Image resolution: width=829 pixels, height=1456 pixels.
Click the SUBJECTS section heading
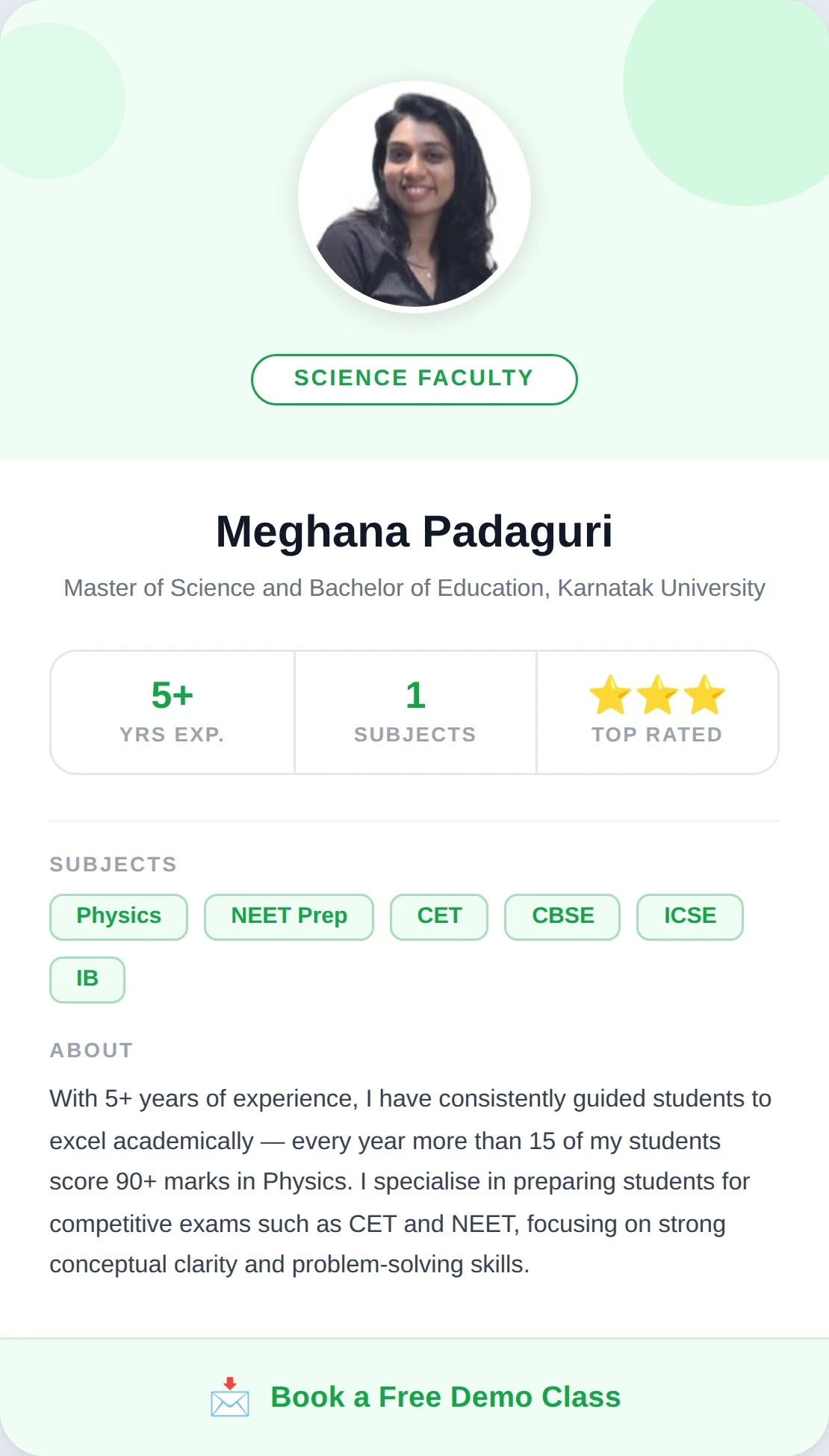113,864
